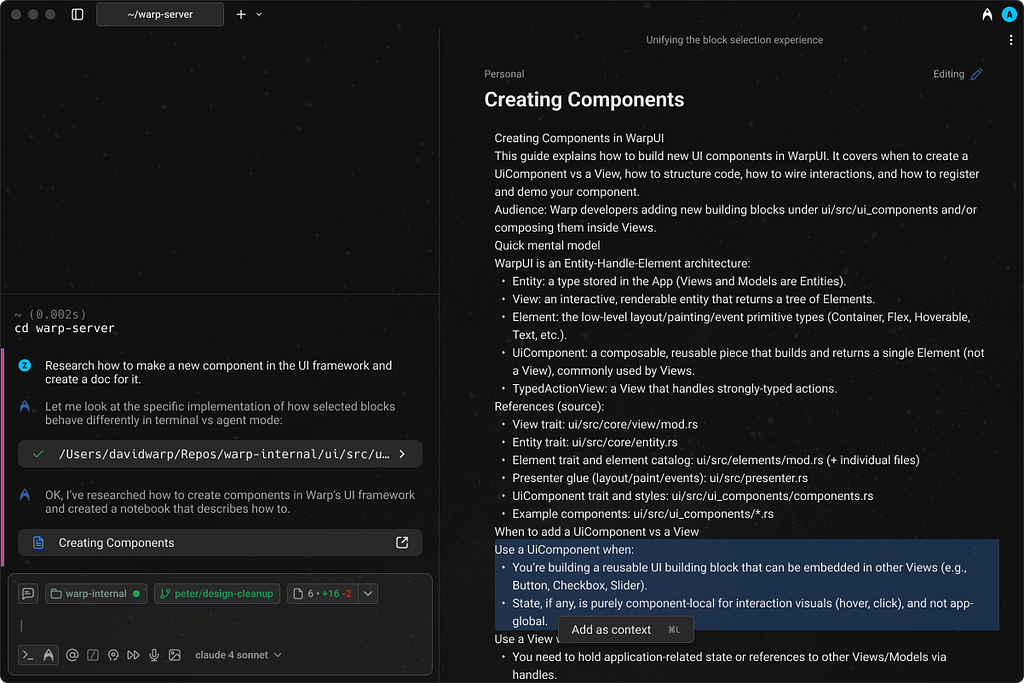This screenshot has width=1024, height=683.
Task: Click the Creating Components document icon
Action: click(39, 543)
